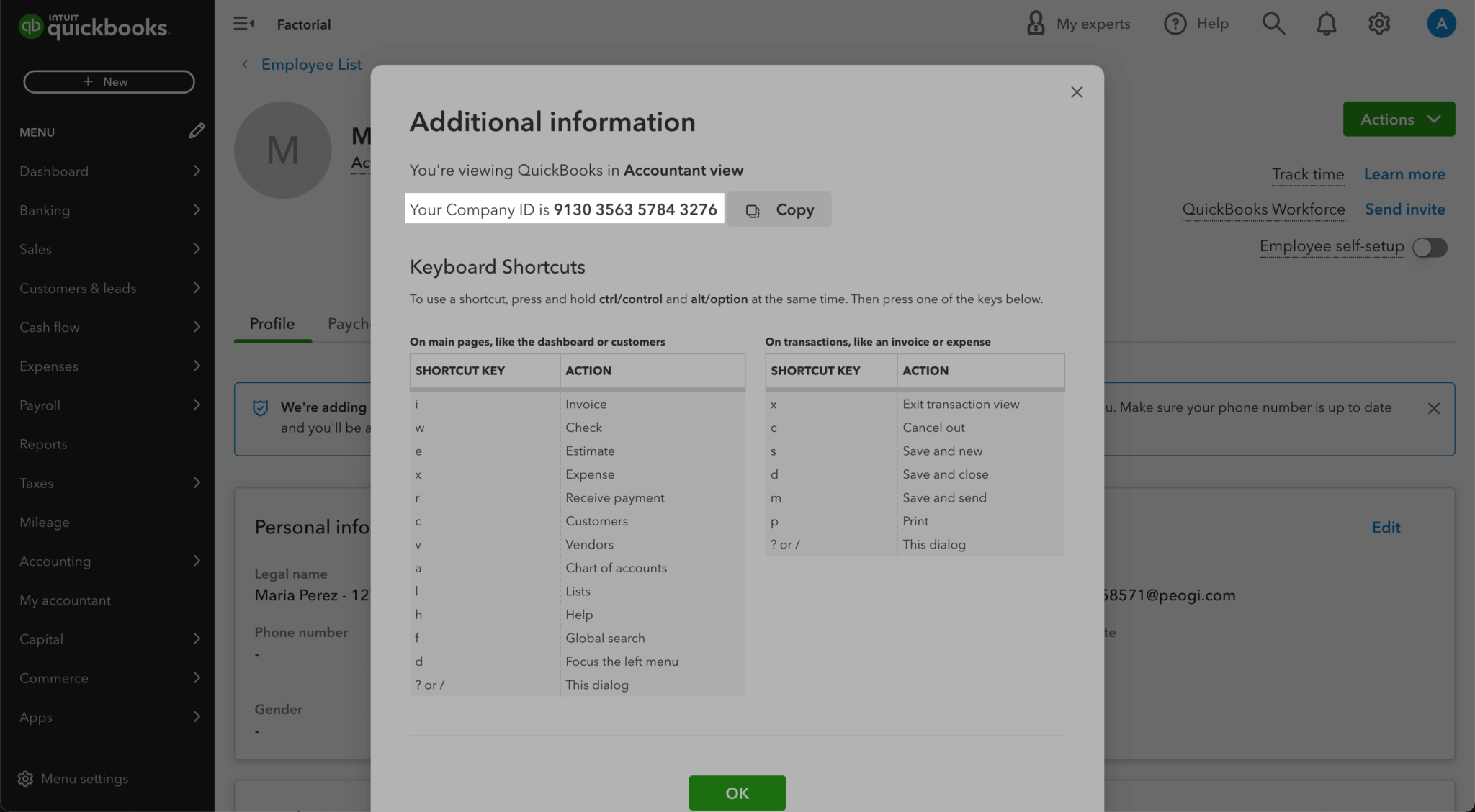
Task: Click the QuickBooks logo
Action: click(94, 26)
